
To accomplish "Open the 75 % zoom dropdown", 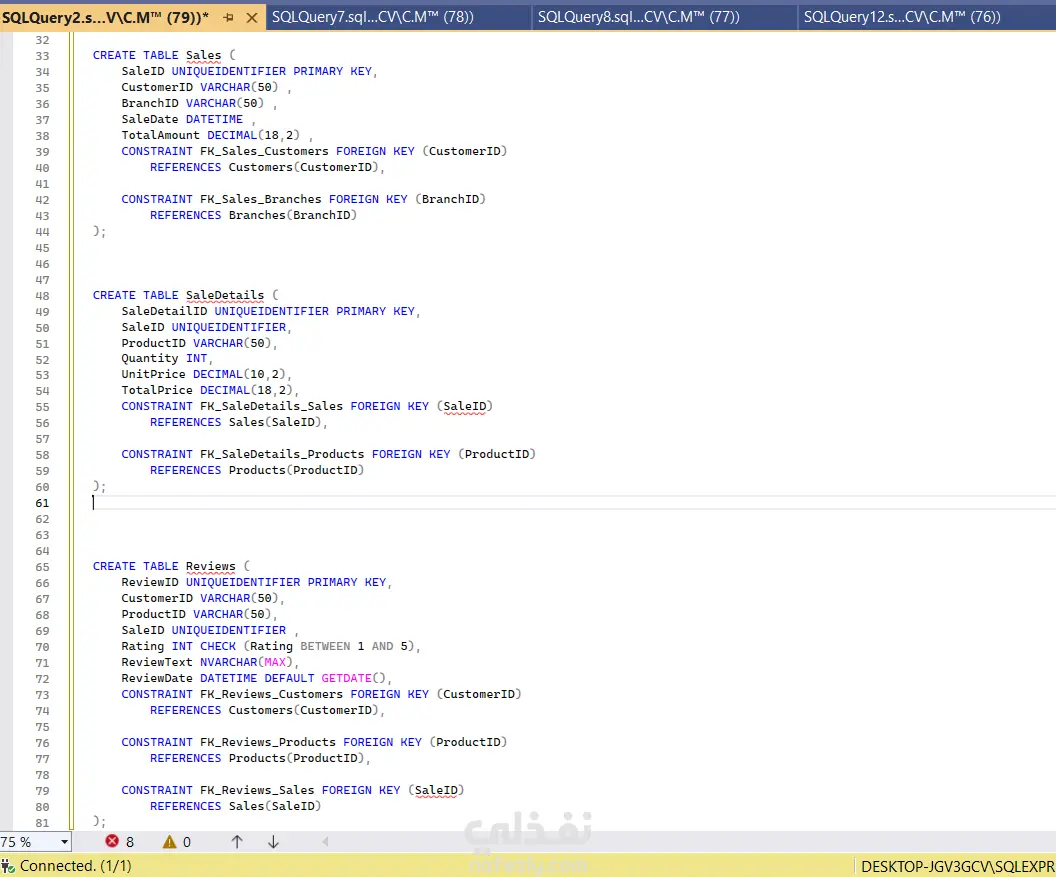I will (65, 842).
